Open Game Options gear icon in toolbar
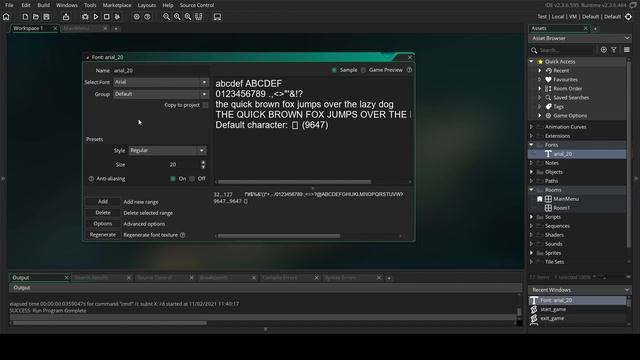This screenshot has width=640, height=360. tap(136, 17)
